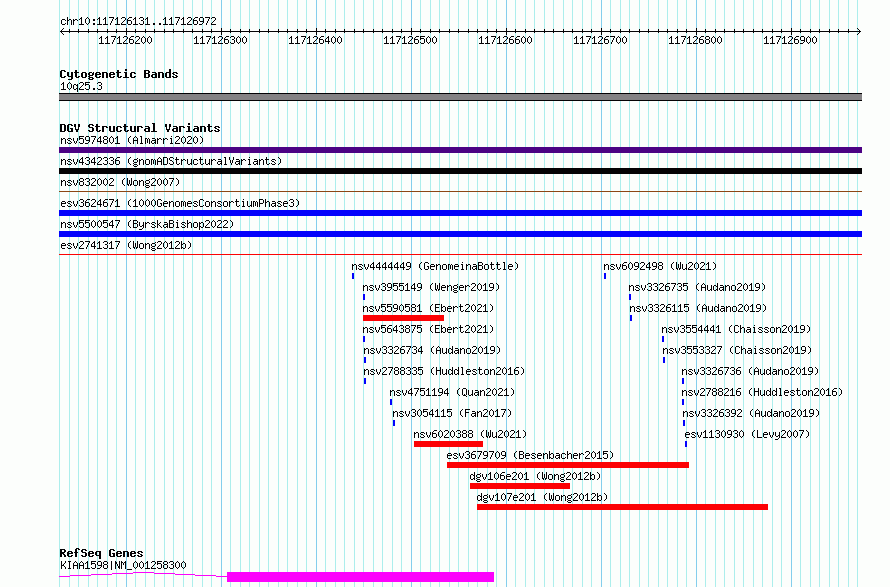
Task: Click the esv2741317 (Wong2012b) label
Action: [x=126, y=245]
